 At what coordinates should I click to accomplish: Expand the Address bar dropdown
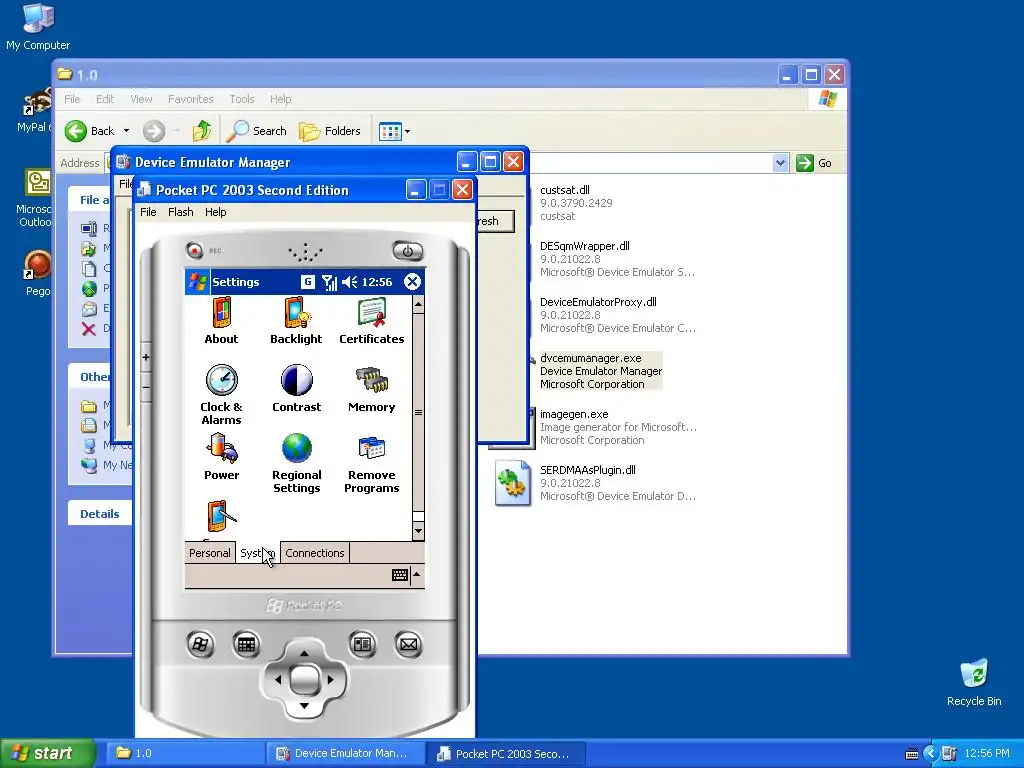point(780,163)
